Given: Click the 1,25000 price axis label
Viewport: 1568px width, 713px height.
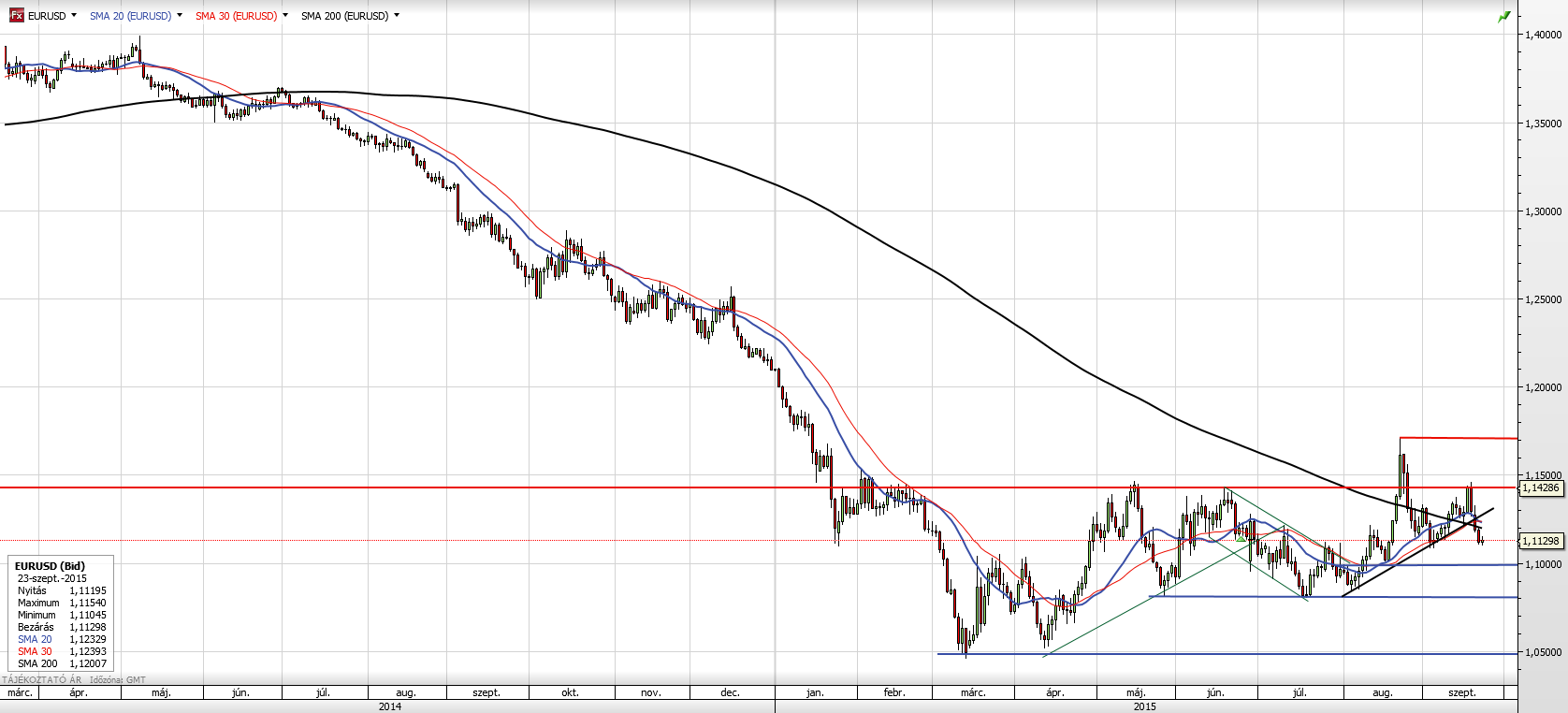Looking at the screenshot, I should (1544, 299).
